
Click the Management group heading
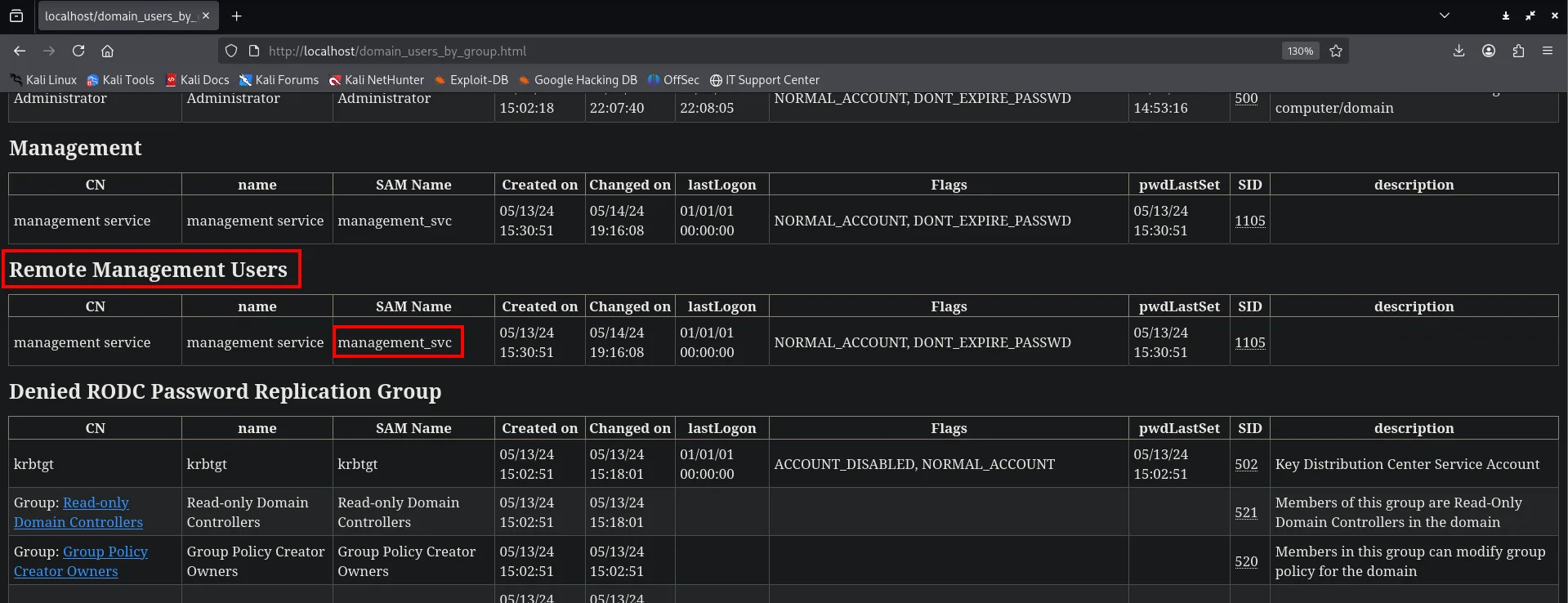coord(75,148)
